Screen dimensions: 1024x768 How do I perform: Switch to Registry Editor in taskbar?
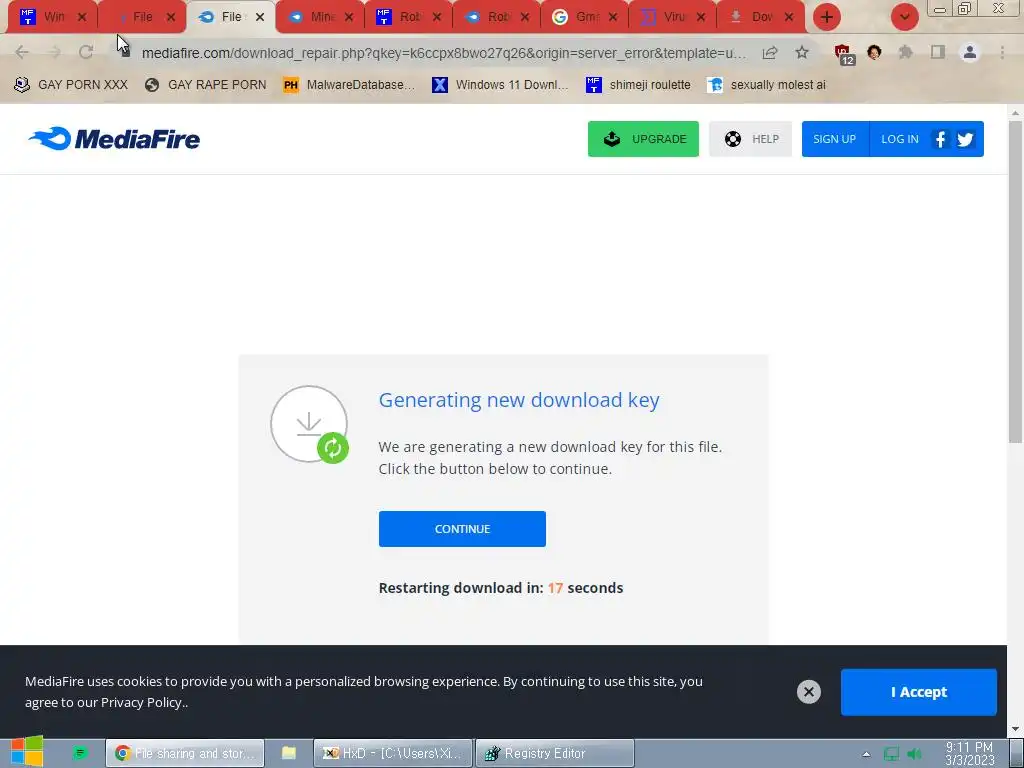pos(554,753)
